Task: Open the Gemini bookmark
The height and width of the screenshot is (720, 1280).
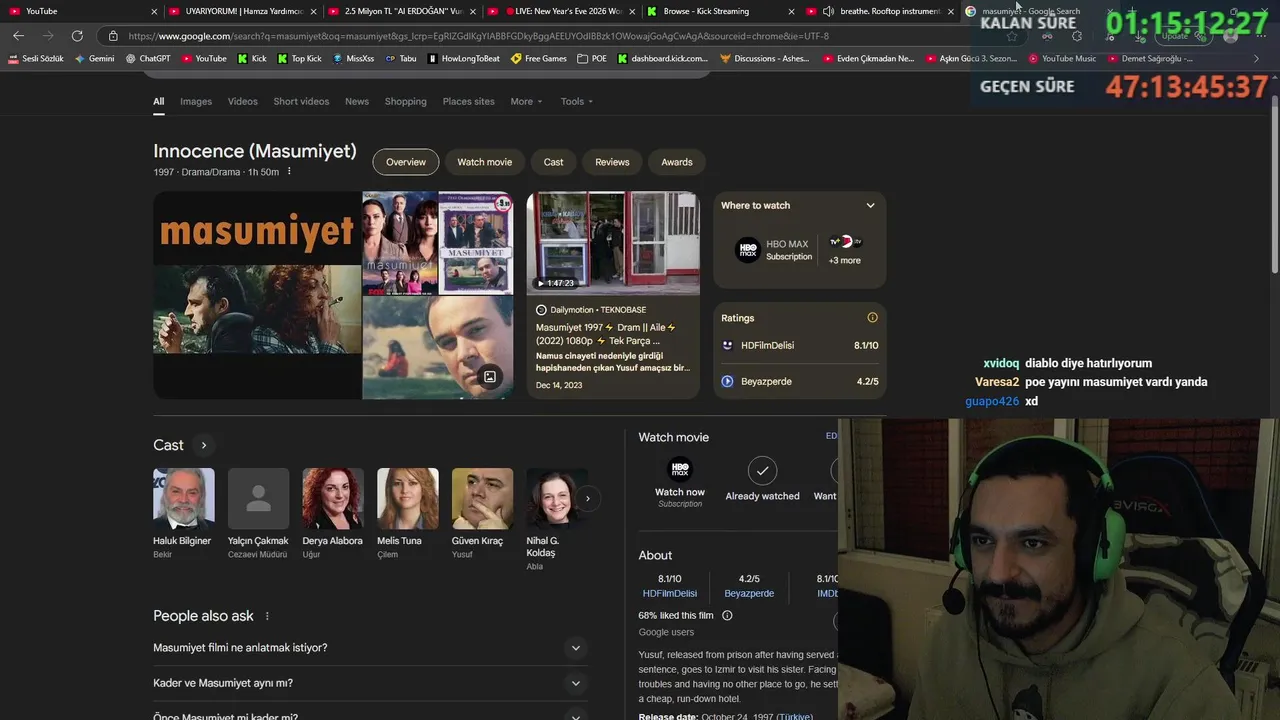Action: point(95,59)
